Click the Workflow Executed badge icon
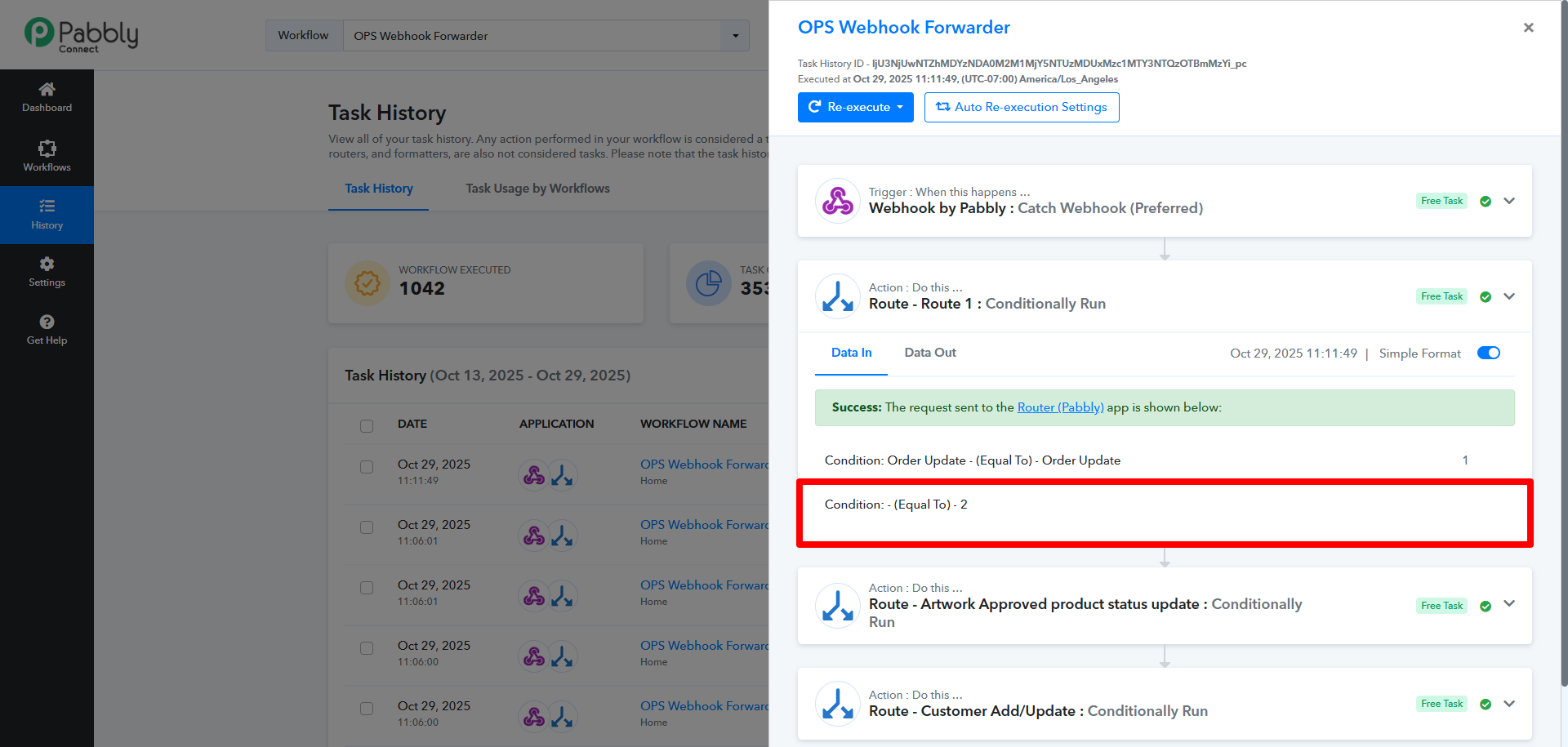This screenshot has height=747, width=1568. (367, 283)
